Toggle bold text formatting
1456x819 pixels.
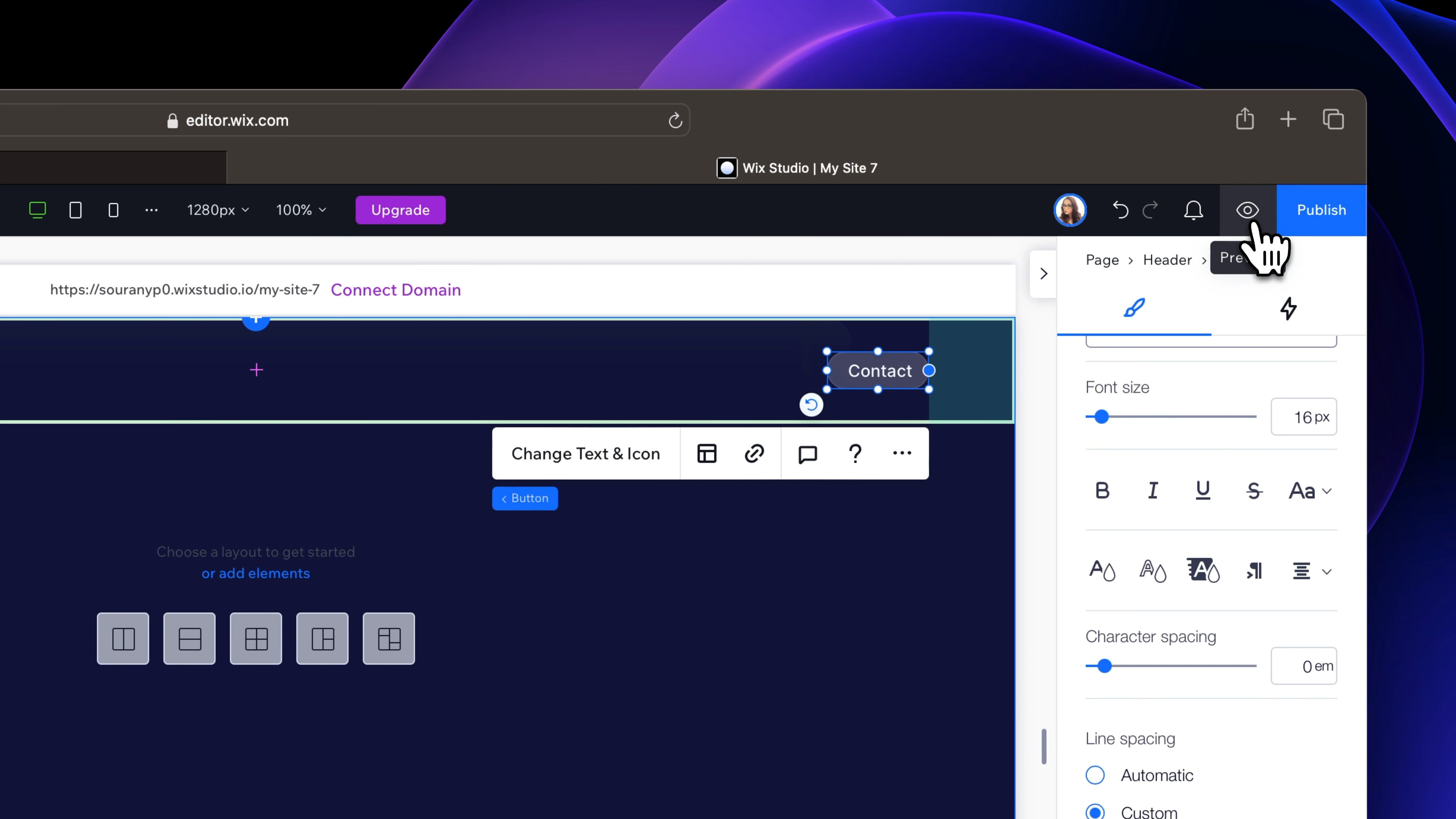(x=1102, y=491)
